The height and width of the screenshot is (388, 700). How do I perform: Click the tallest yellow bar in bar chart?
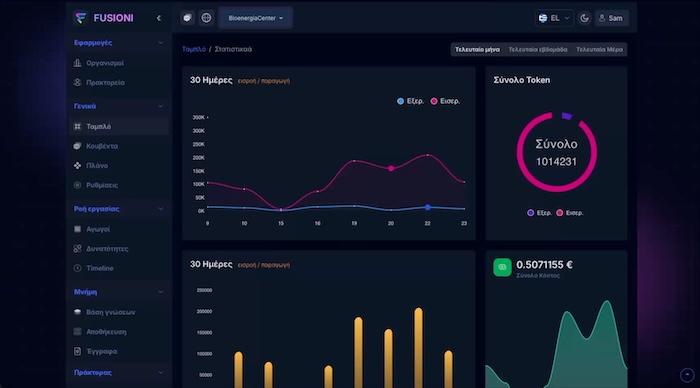tap(418, 348)
